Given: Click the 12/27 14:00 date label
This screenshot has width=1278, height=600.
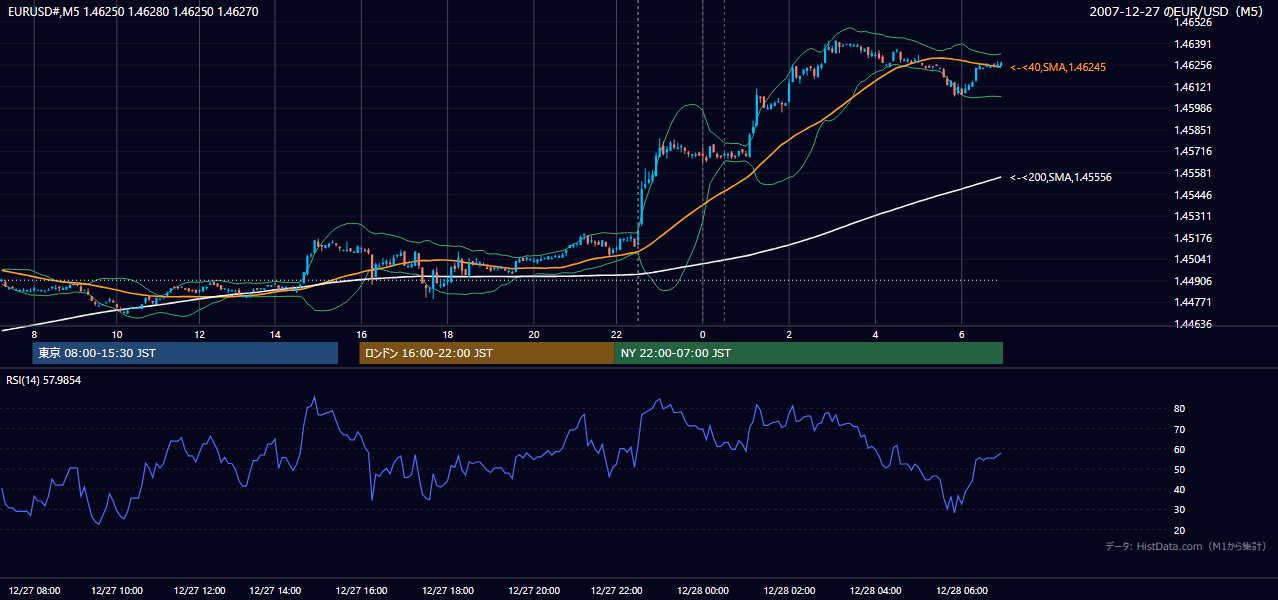Looking at the screenshot, I should coord(276,591).
